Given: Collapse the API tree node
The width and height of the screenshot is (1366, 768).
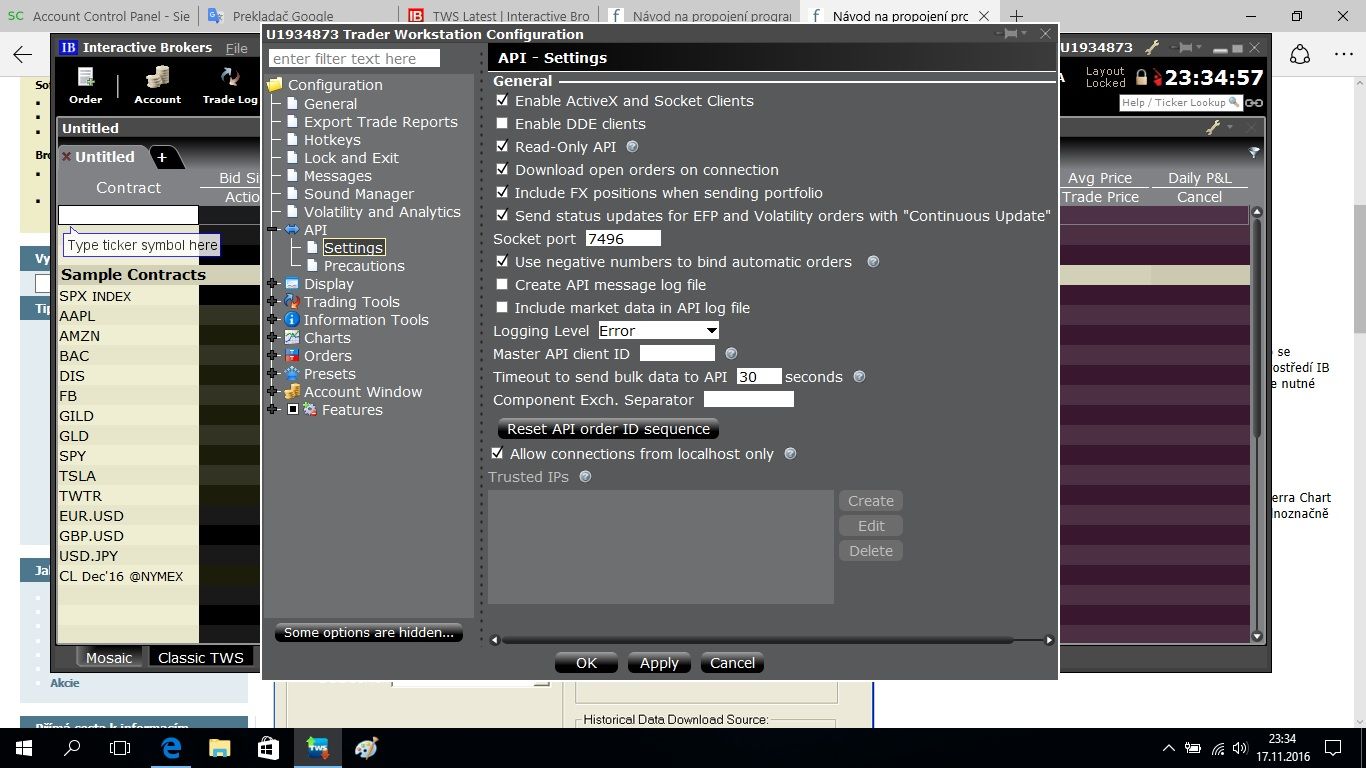Looking at the screenshot, I should coord(272,230).
